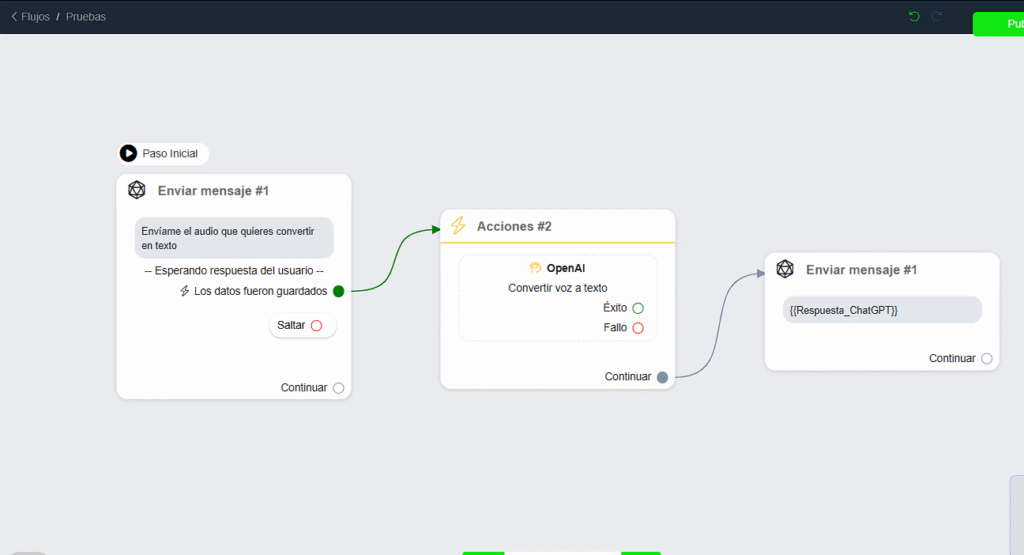Click the redo arrow icon in top bar

tap(937, 16)
